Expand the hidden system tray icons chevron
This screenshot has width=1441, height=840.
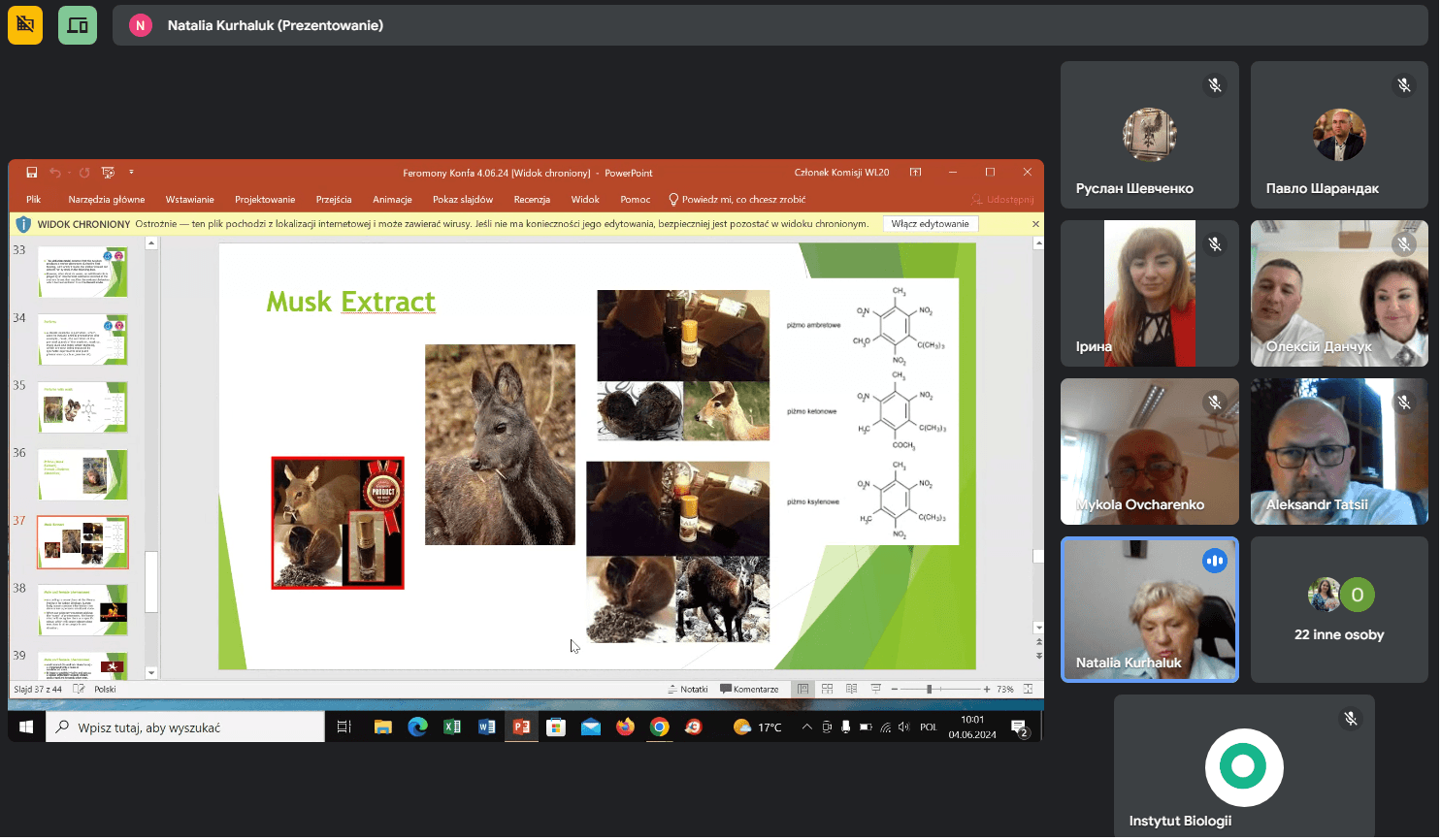[x=806, y=727]
